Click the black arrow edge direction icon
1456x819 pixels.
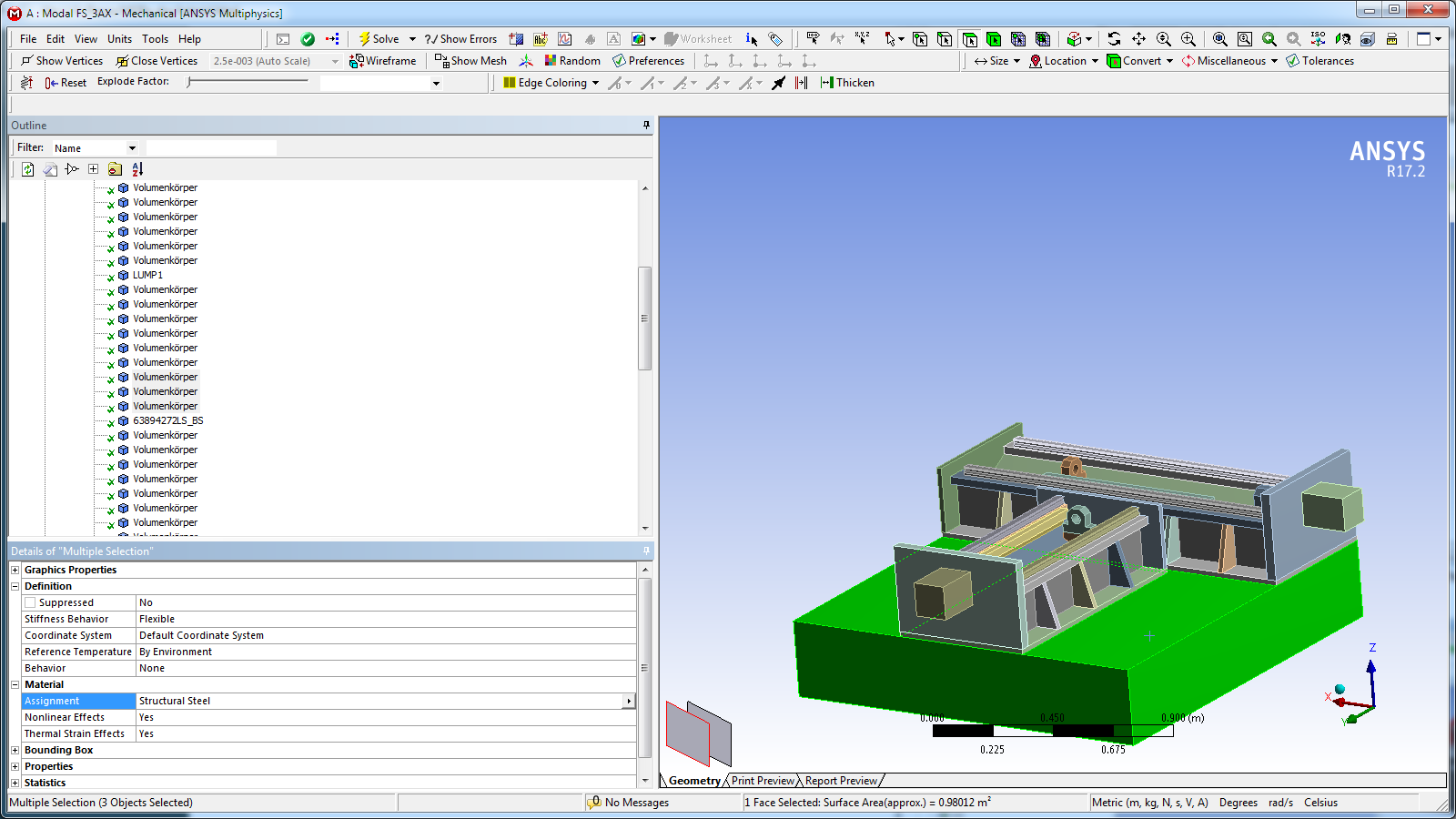(778, 83)
